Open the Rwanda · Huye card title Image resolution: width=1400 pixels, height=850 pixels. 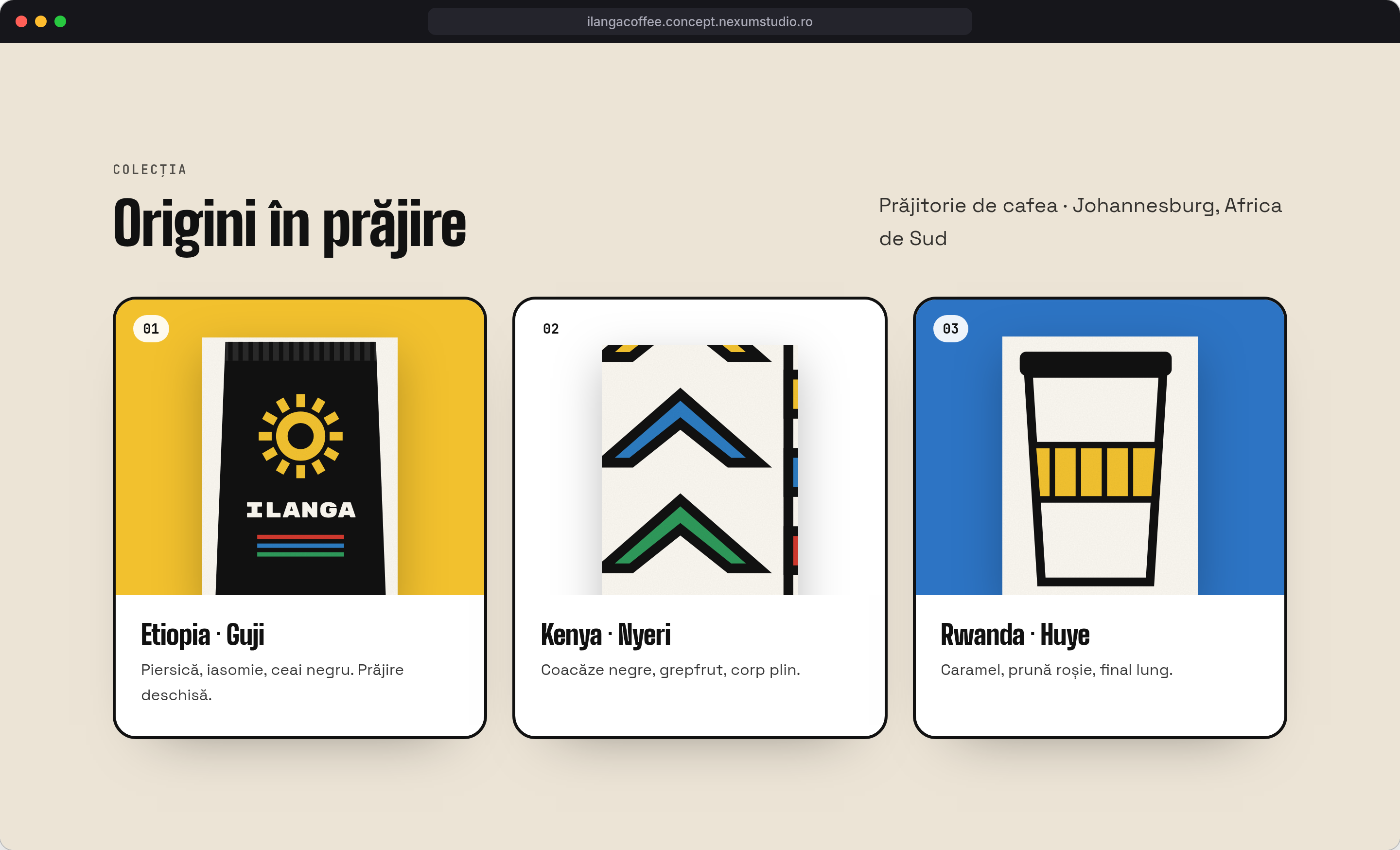pyautogui.click(x=1015, y=635)
